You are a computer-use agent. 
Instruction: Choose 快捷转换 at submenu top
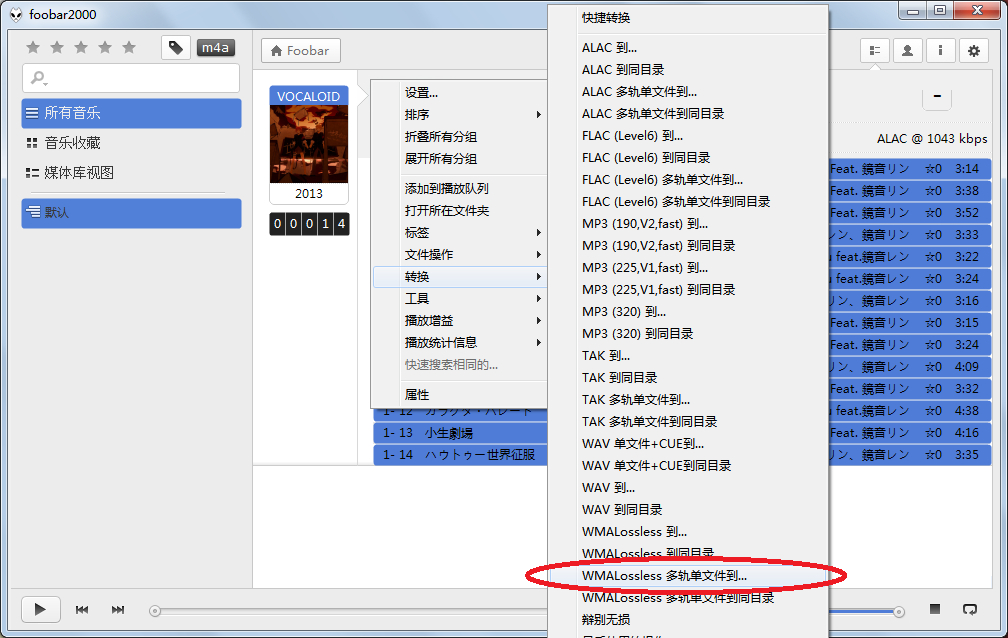(x=688, y=18)
